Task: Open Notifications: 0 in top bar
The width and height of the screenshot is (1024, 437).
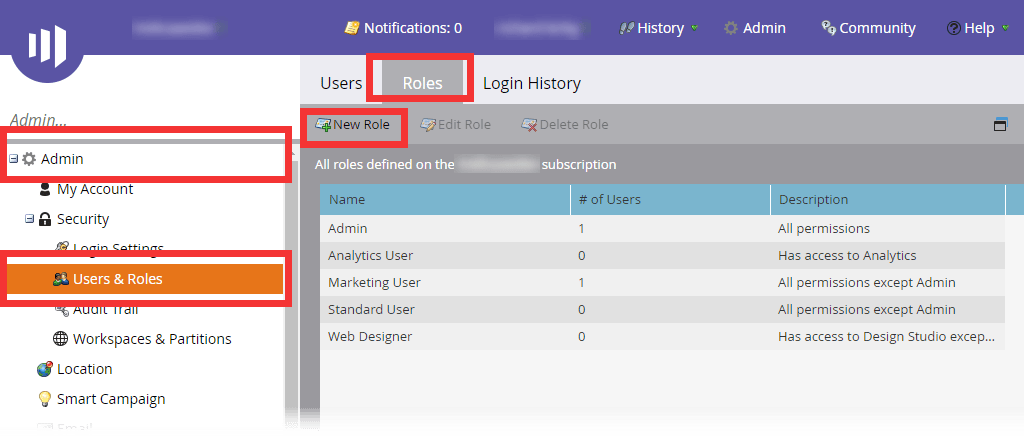Action: [x=404, y=28]
